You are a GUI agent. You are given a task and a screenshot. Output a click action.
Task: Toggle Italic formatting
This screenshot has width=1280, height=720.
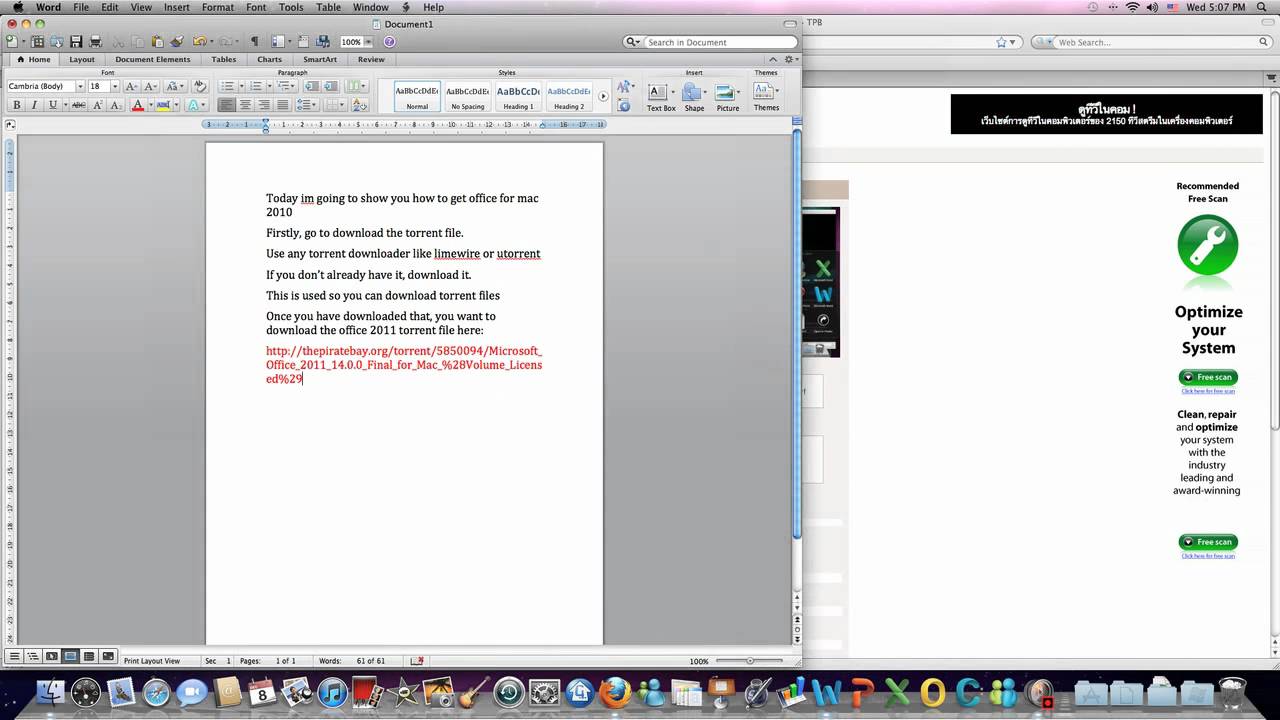tap(34, 105)
